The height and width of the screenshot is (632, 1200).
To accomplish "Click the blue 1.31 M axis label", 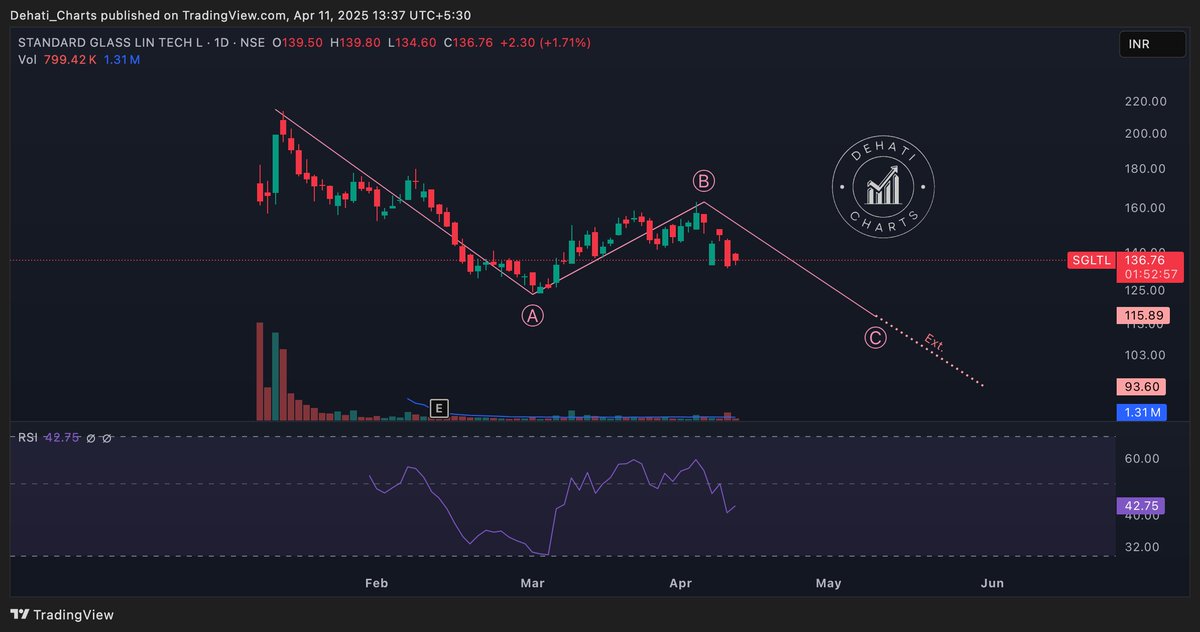I will 1143,412.
